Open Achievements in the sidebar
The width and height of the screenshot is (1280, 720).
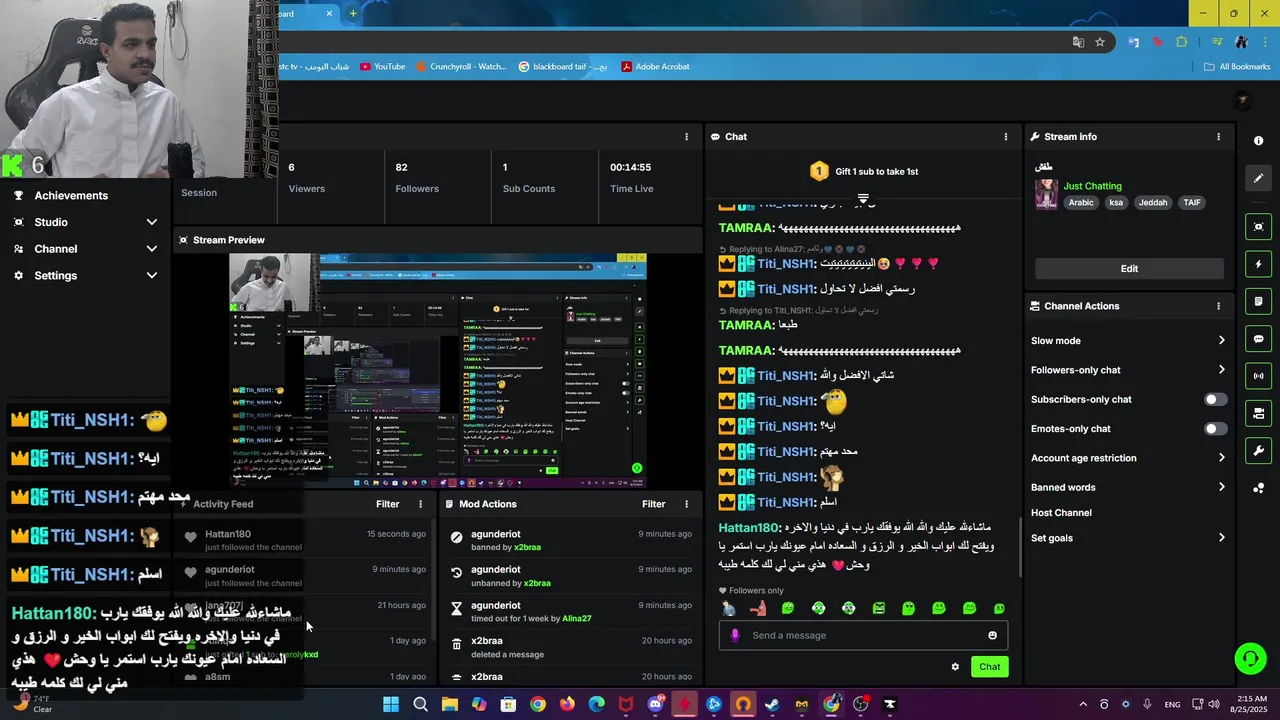pyautogui.click(x=71, y=196)
